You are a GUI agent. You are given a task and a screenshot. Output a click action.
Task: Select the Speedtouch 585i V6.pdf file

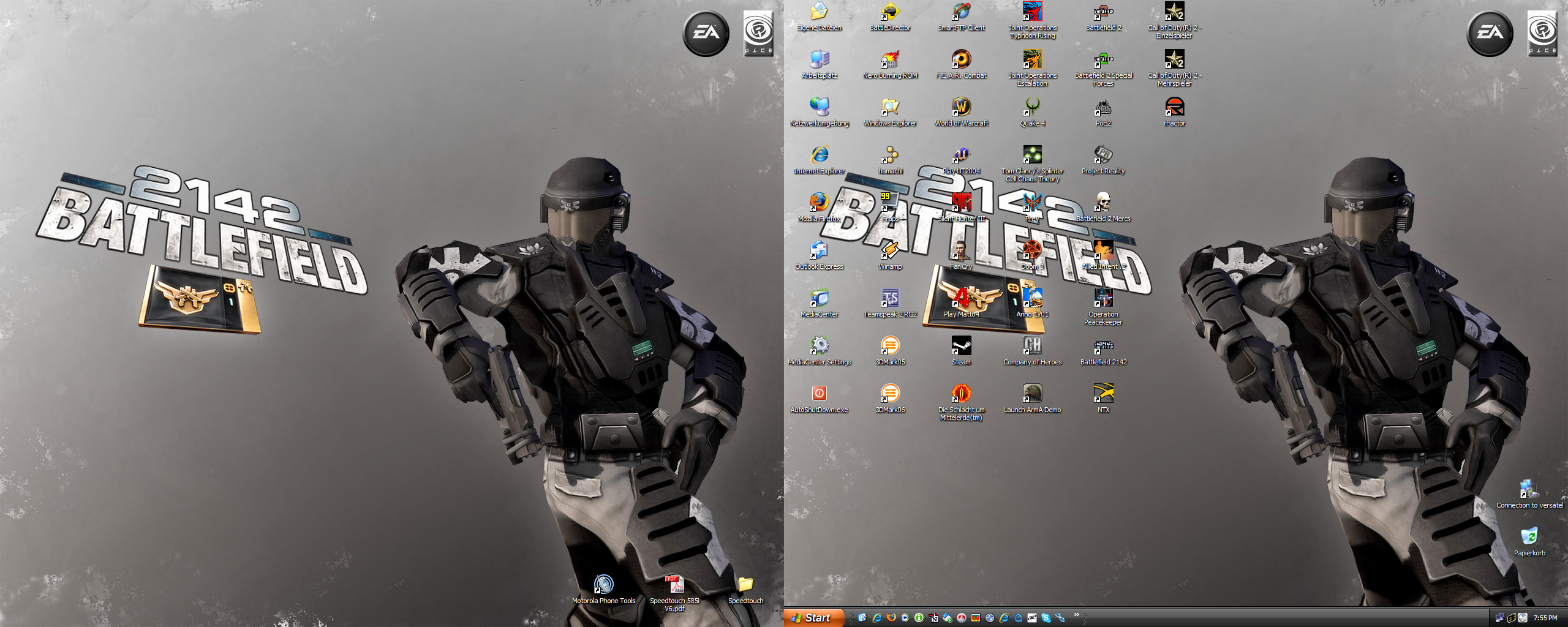click(x=674, y=593)
